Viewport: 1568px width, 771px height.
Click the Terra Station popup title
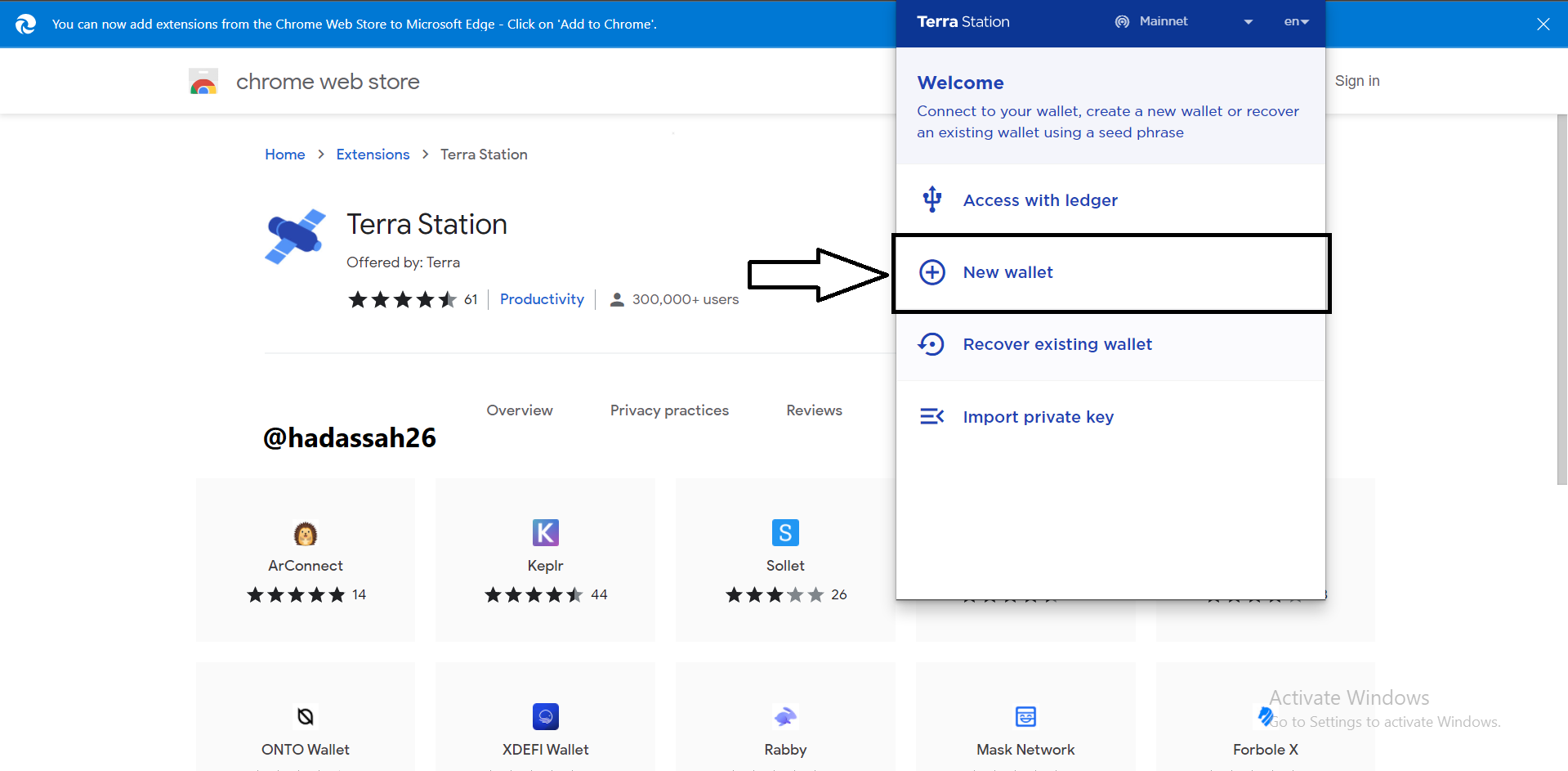(963, 22)
